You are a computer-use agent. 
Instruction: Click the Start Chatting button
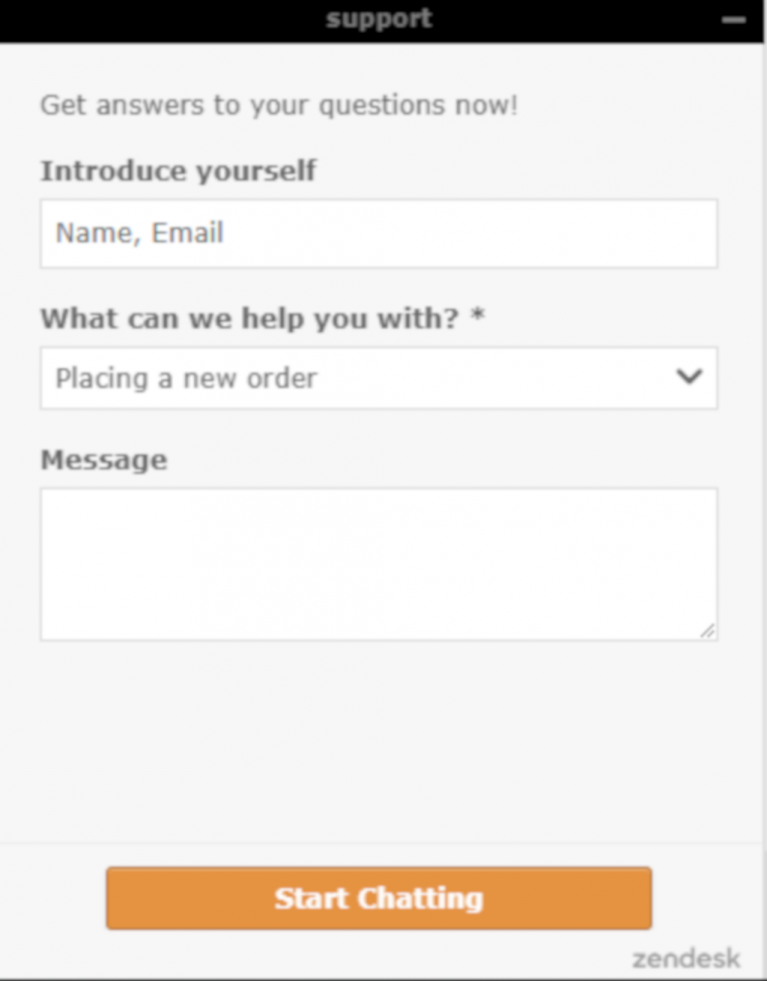coord(379,898)
